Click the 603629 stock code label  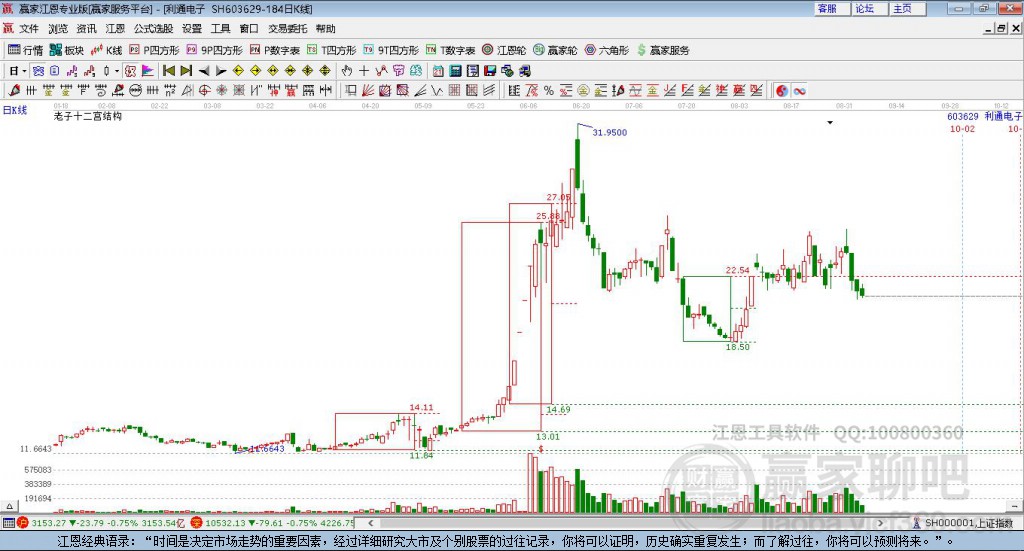pyautogui.click(x=963, y=116)
